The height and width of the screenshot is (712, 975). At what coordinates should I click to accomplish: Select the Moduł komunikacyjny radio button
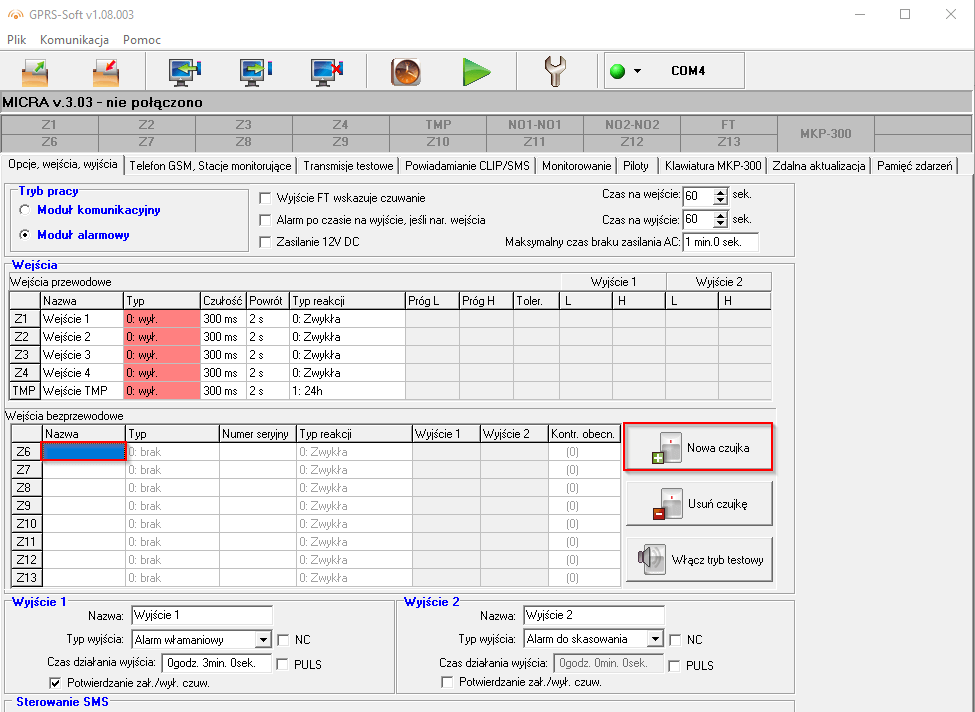[x=25, y=211]
